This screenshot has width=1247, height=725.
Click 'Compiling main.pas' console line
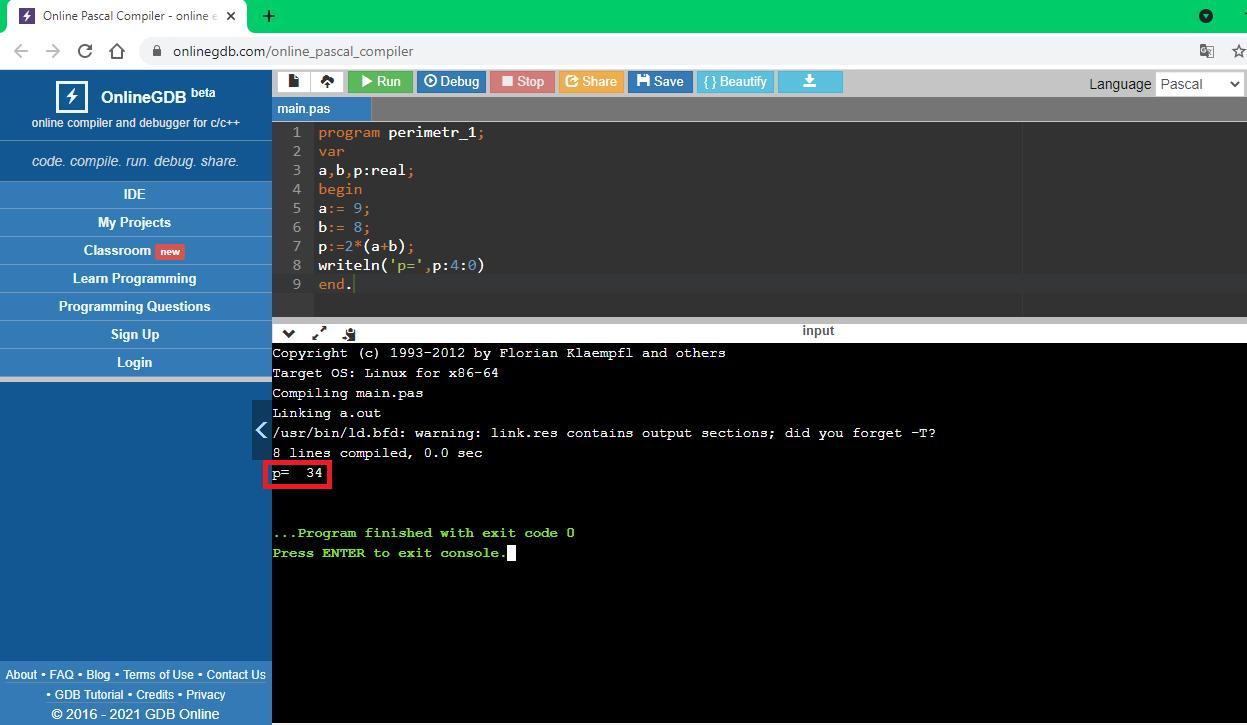click(x=348, y=393)
